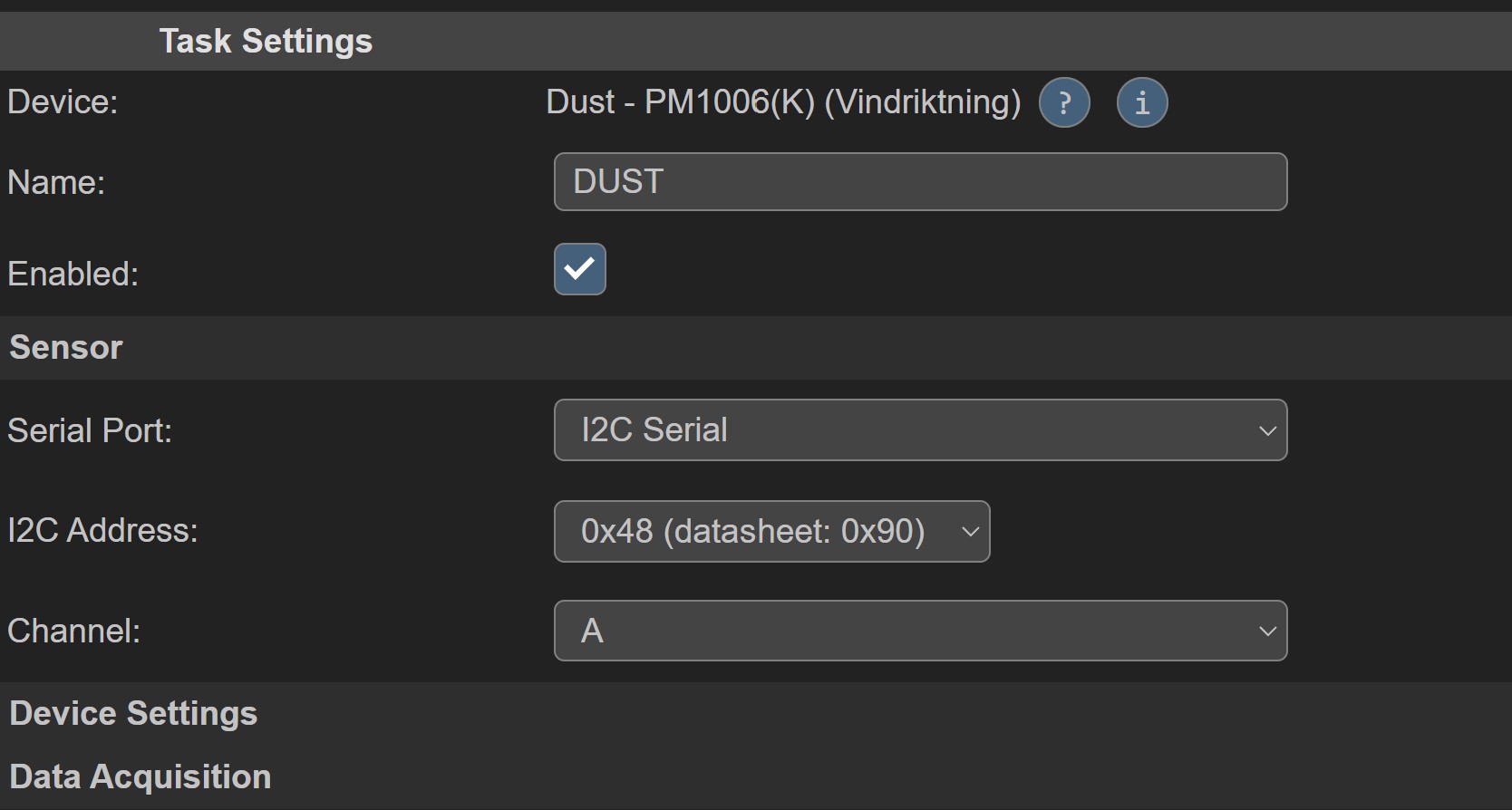Expand the Data Acquisition section

tap(140, 776)
